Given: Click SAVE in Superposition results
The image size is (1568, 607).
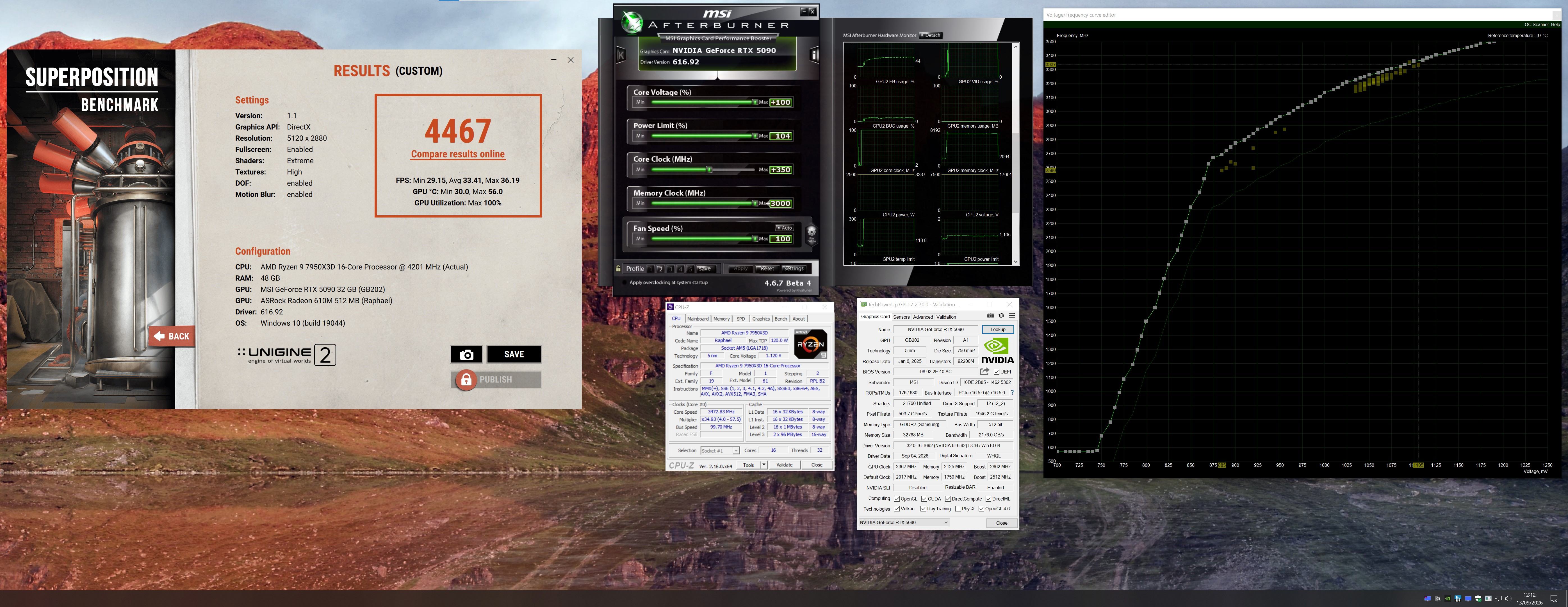Looking at the screenshot, I should point(514,354).
